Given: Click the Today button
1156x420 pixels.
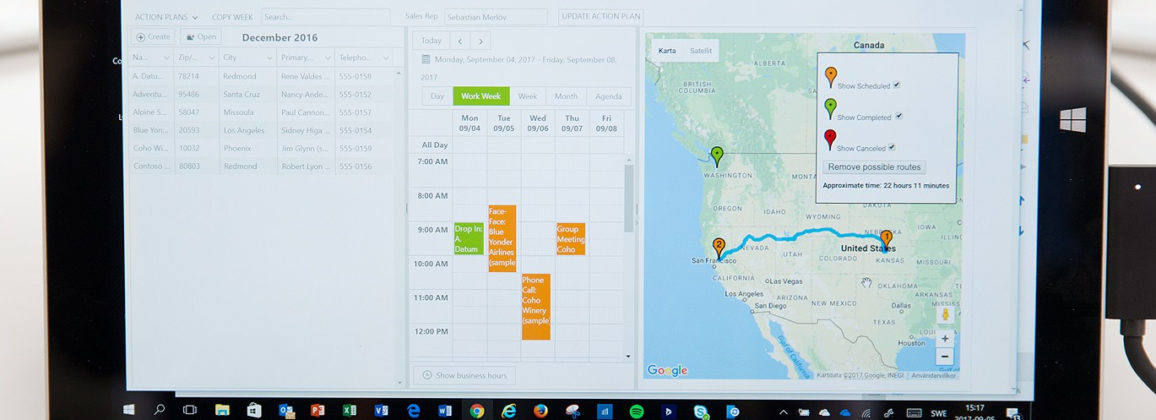Looking at the screenshot, I should coord(431,41).
